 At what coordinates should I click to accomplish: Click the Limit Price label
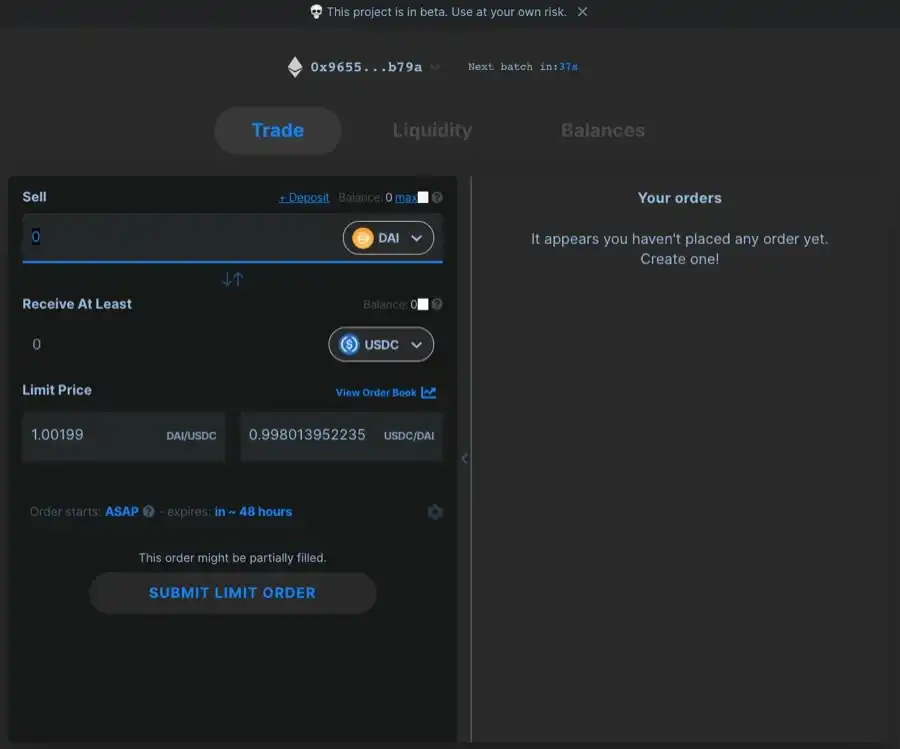click(x=57, y=390)
